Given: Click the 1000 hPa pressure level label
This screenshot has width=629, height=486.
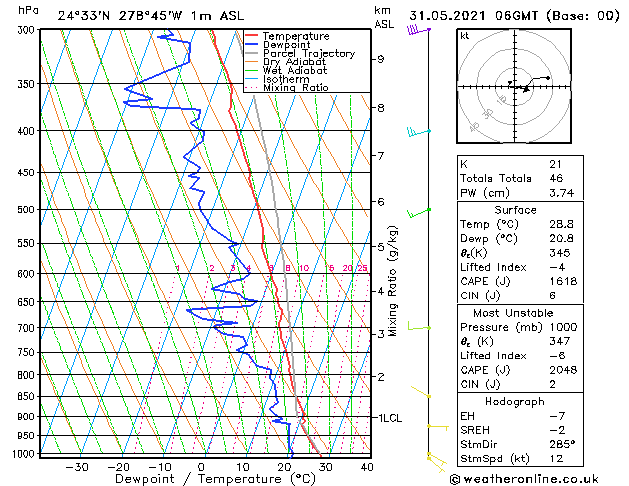Looking at the screenshot, I should click(x=24, y=454).
